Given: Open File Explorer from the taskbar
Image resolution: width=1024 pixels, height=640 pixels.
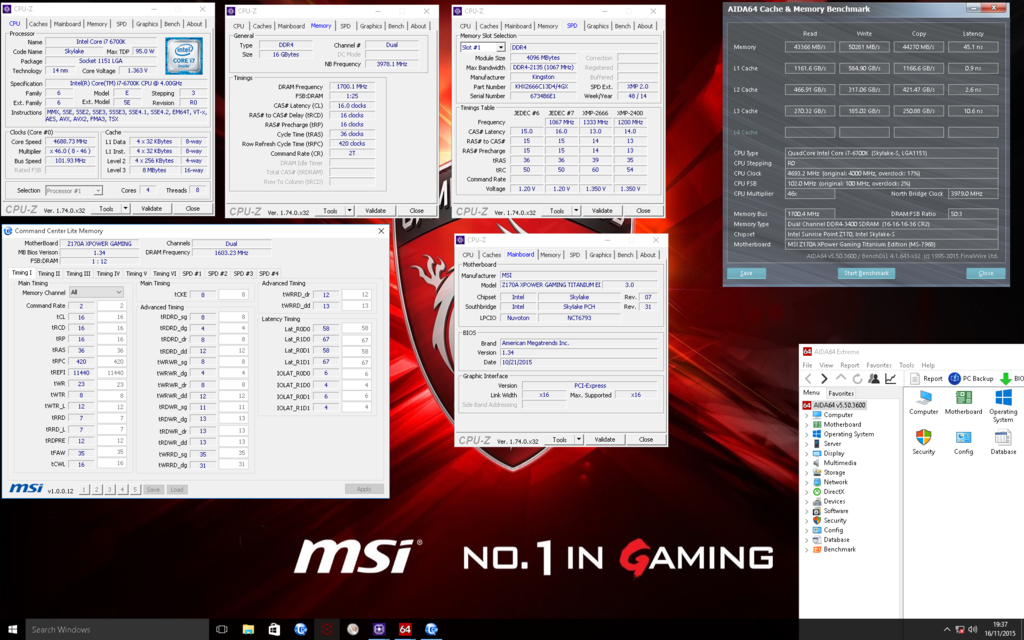Looking at the screenshot, I should tap(248, 630).
